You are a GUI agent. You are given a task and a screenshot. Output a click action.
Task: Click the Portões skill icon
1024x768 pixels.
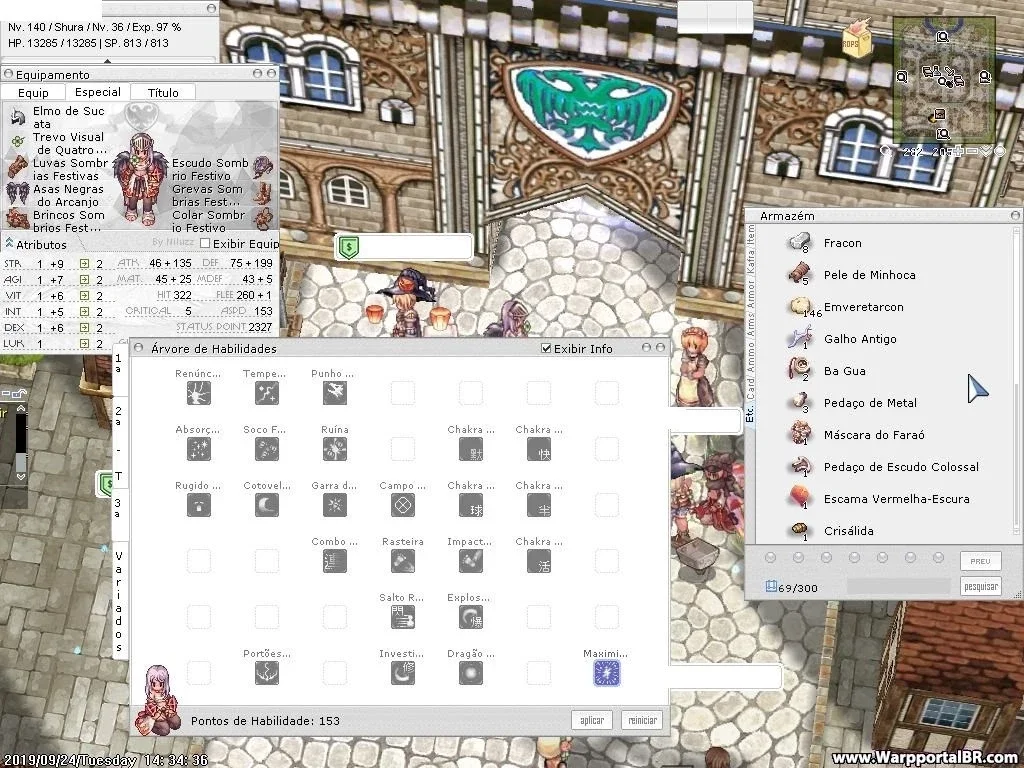[x=266, y=673]
